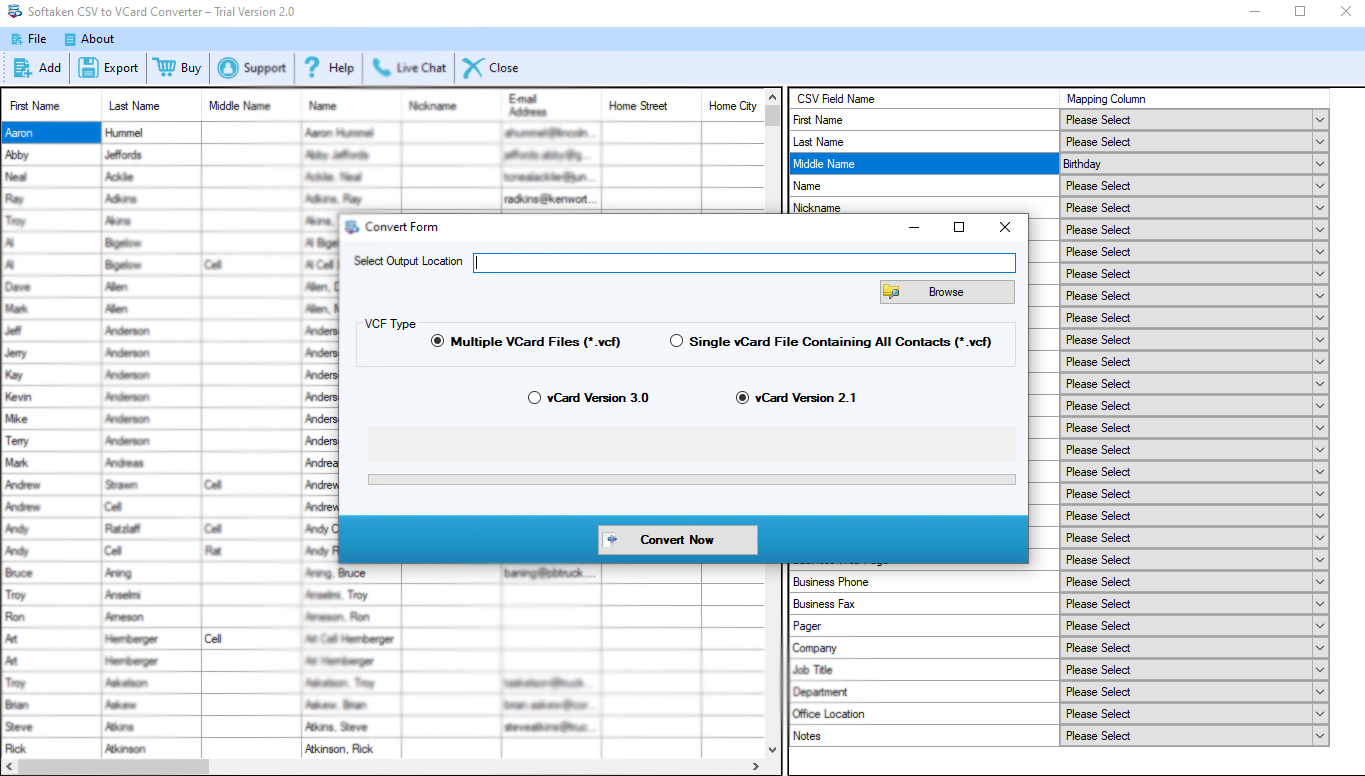The height and width of the screenshot is (776, 1365).
Task: Click the Browse button
Action: pos(947,292)
